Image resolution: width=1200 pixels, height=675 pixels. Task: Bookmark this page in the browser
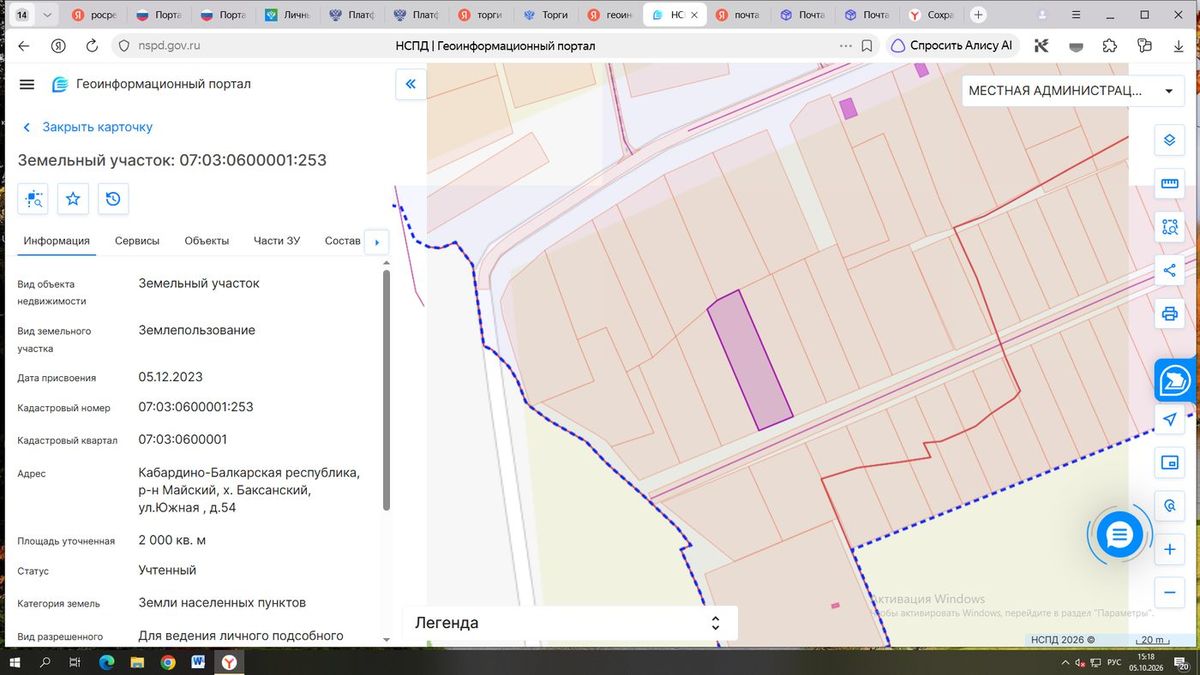point(867,46)
